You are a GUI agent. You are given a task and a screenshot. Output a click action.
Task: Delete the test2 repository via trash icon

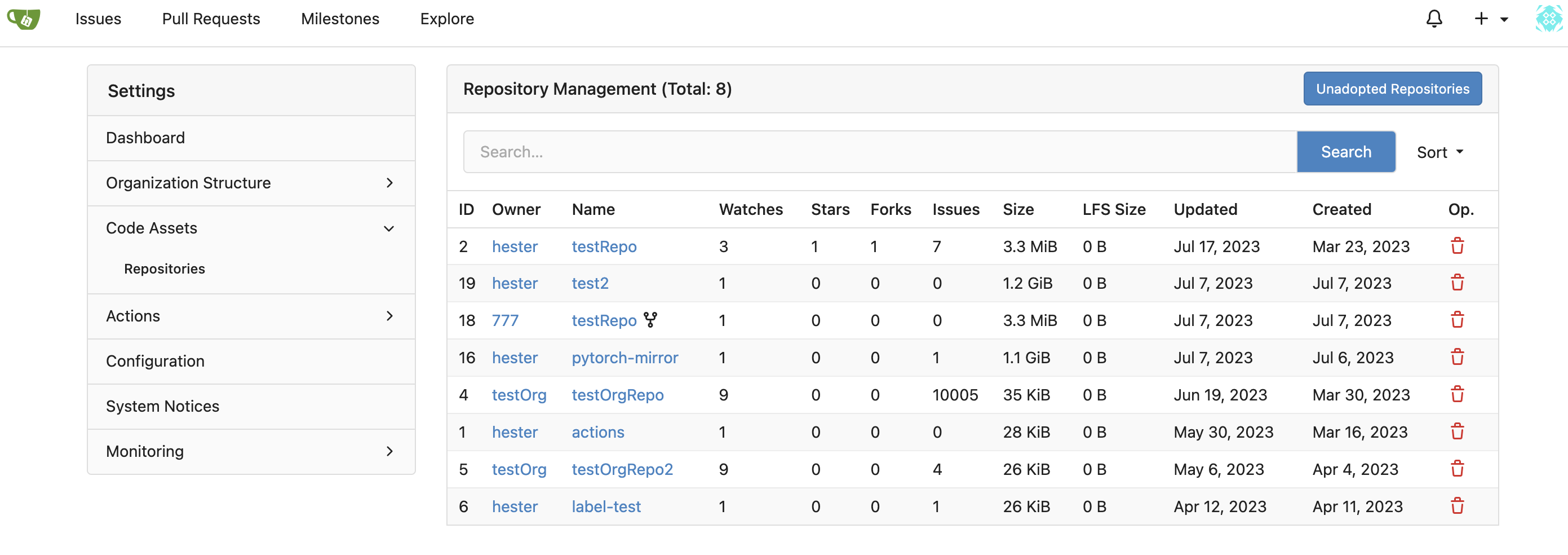[x=1457, y=283]
